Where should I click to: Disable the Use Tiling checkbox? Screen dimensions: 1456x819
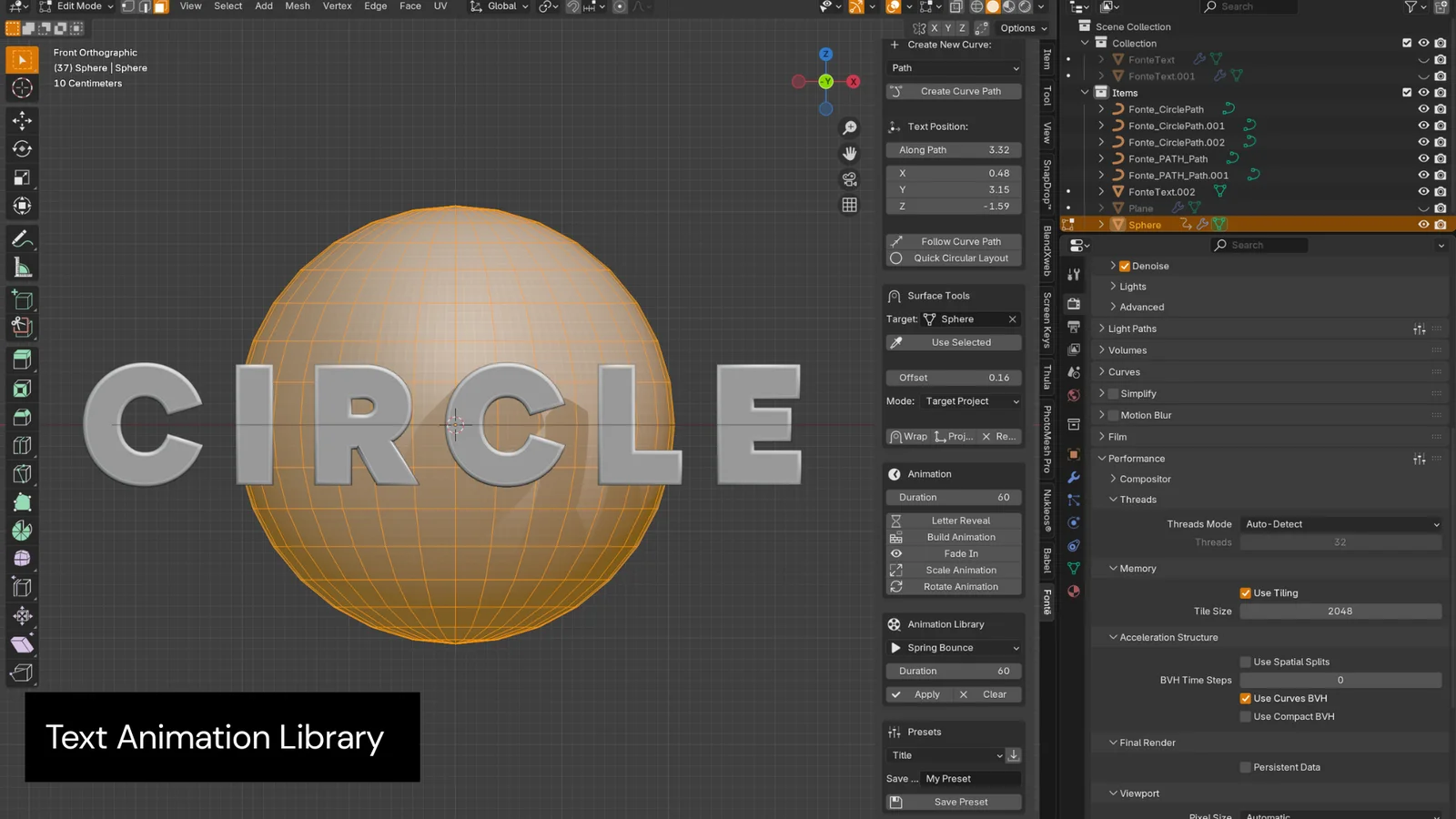coord(1246,592)
